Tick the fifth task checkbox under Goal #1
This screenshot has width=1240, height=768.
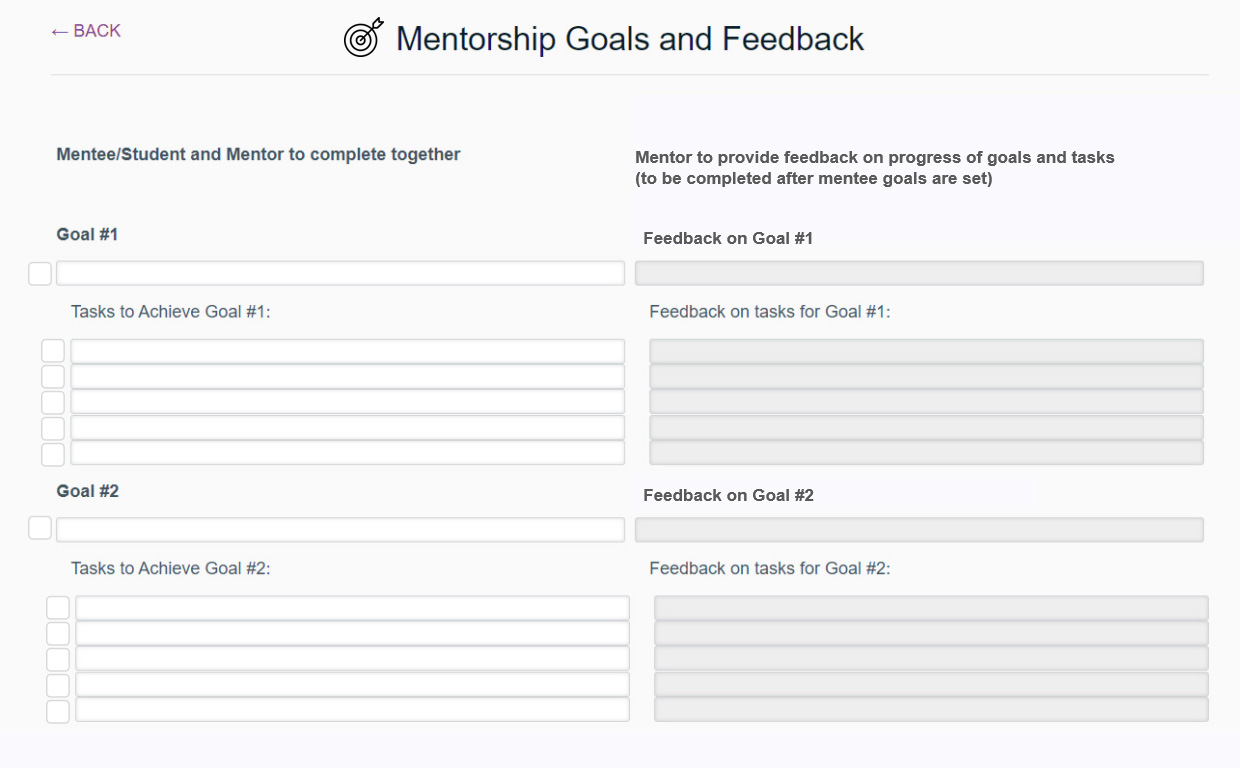click(x=53, y=454)
